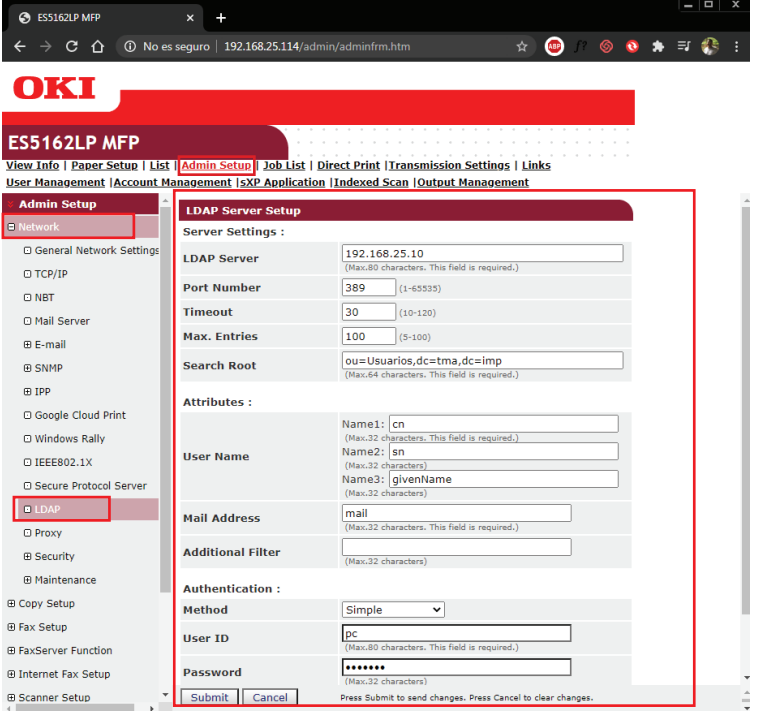This screenshot has height=712, width=757.
Task: Expand the SNMP tree item
Action: pos(28,368)
